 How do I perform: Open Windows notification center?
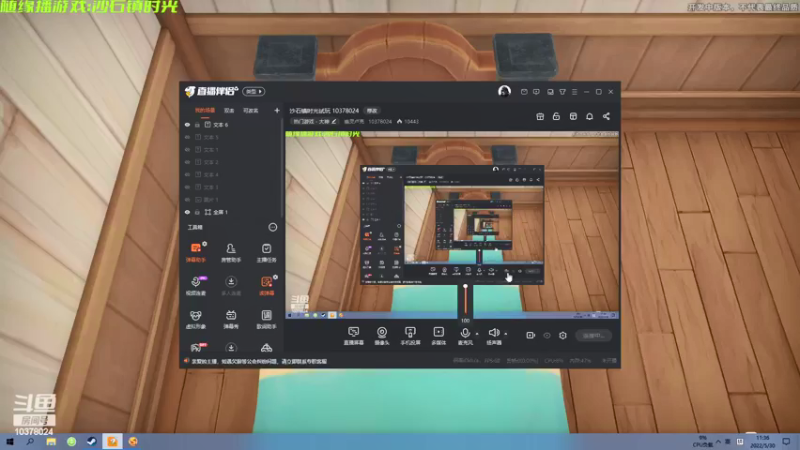786,441
